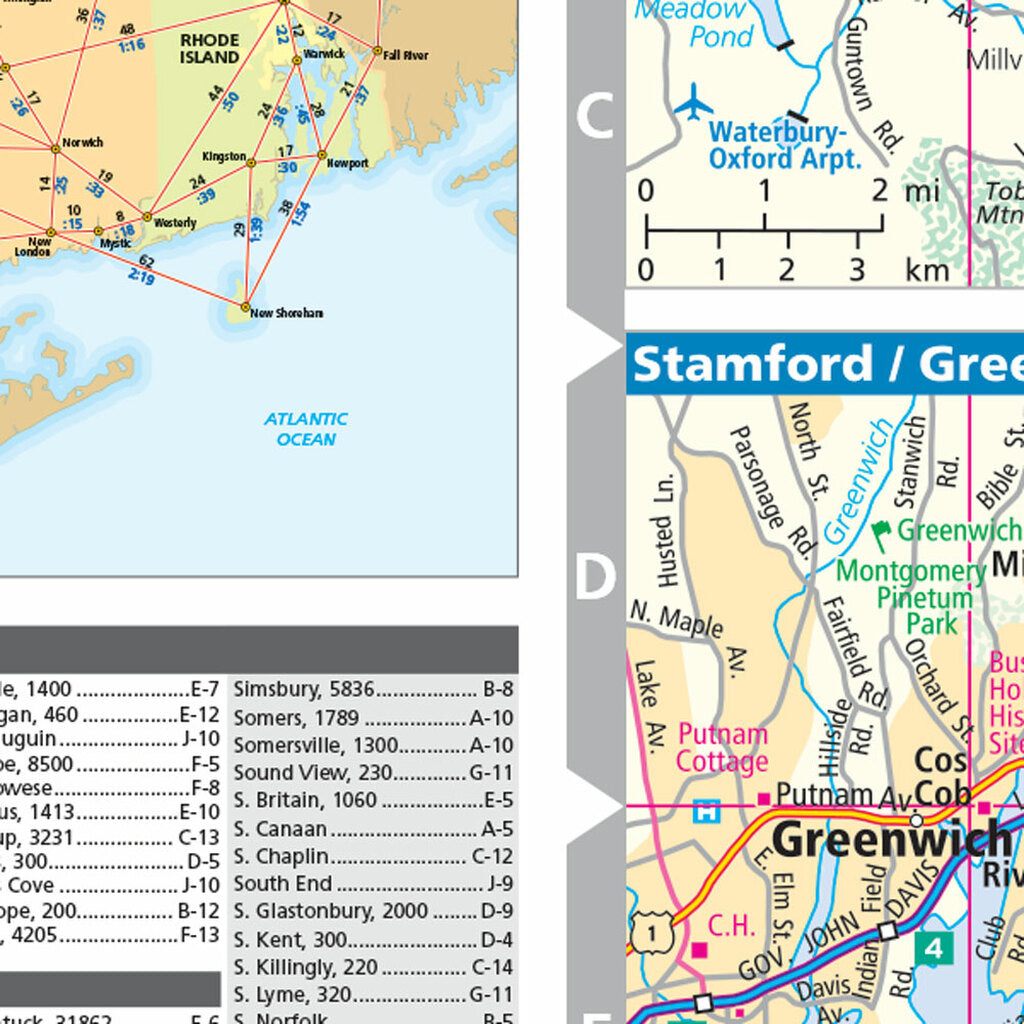Click the Stamford / Greenwich map title banner
1024x1024 pixels.
825,364
